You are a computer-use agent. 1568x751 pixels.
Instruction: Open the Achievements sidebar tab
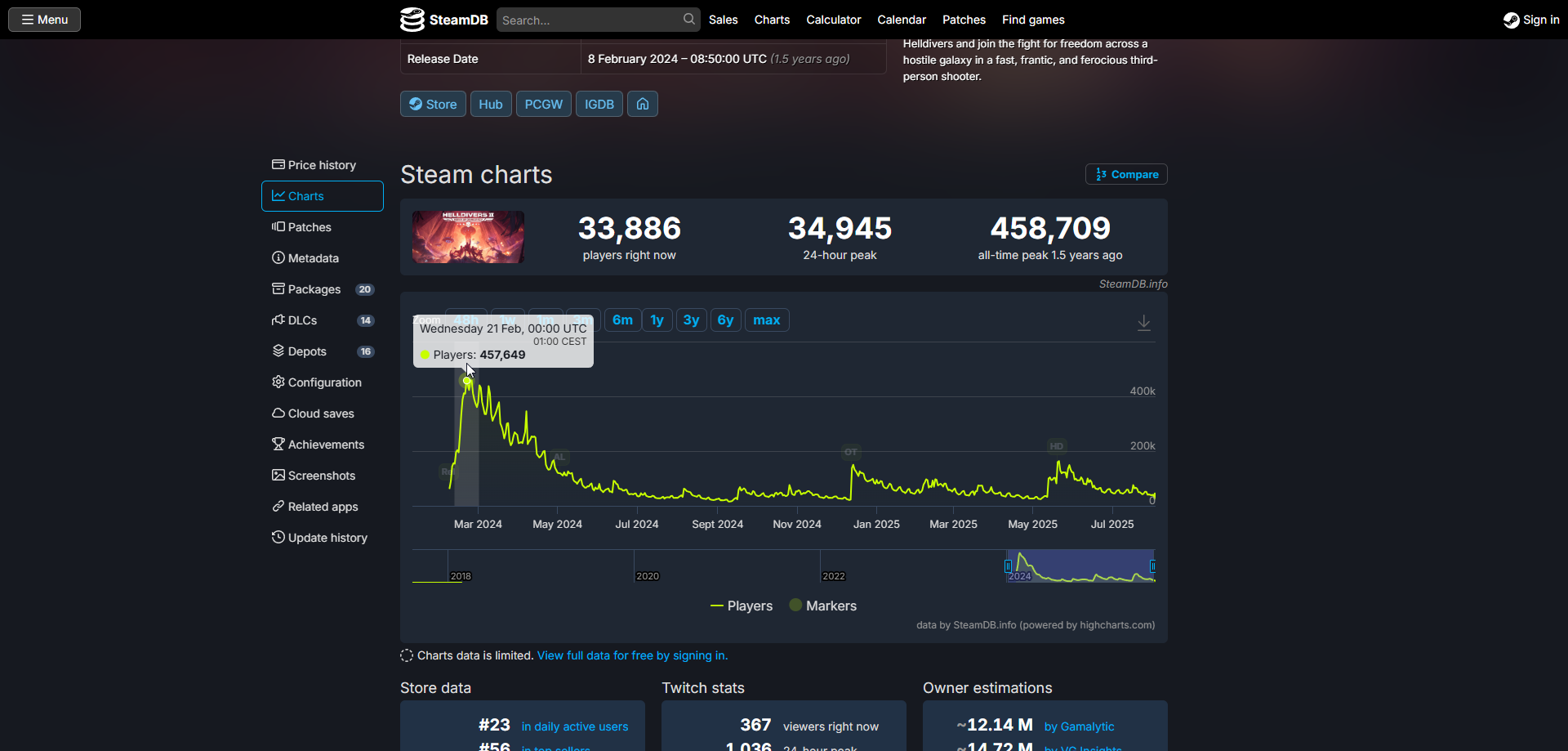click(x=322, y=445)
